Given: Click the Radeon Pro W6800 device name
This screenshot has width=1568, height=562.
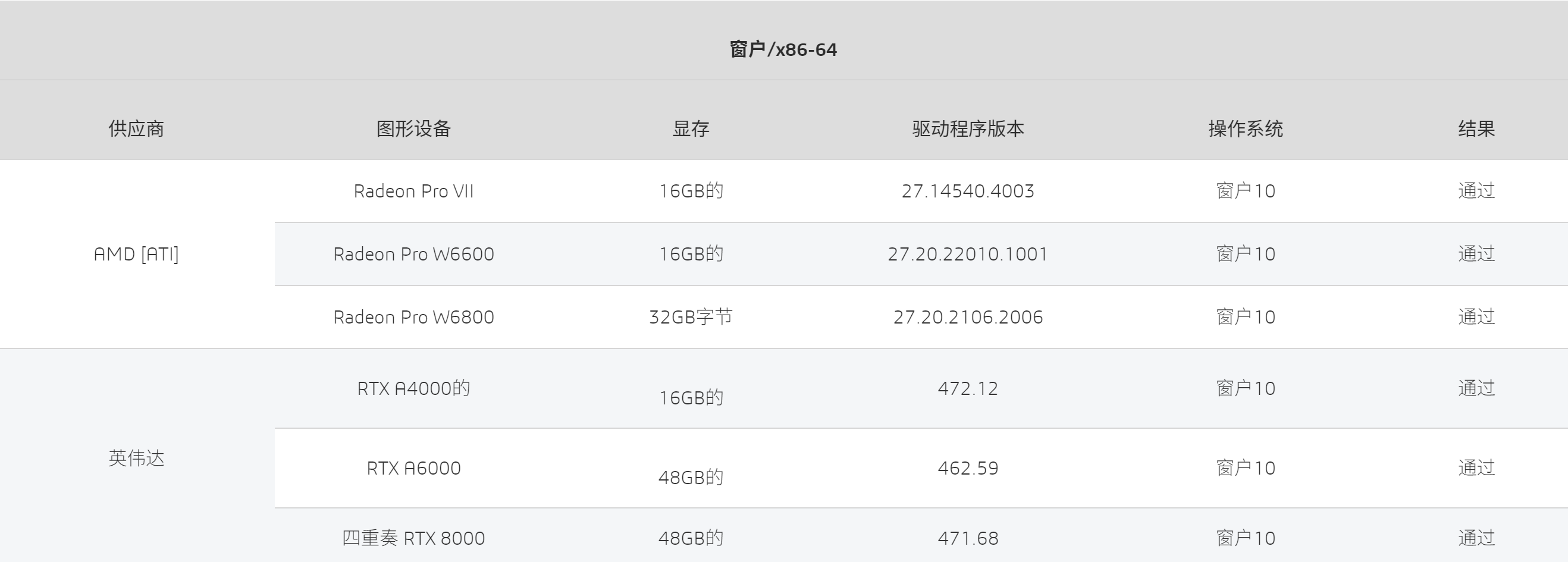Looking at the screenshot, I should tap(413, 317).
